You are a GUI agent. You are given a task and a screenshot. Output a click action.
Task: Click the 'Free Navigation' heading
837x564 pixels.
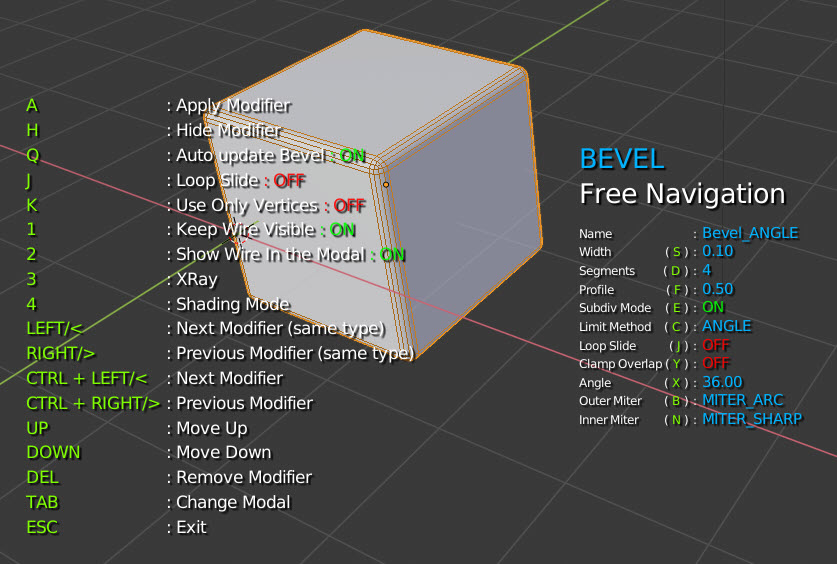coord(683,194)
